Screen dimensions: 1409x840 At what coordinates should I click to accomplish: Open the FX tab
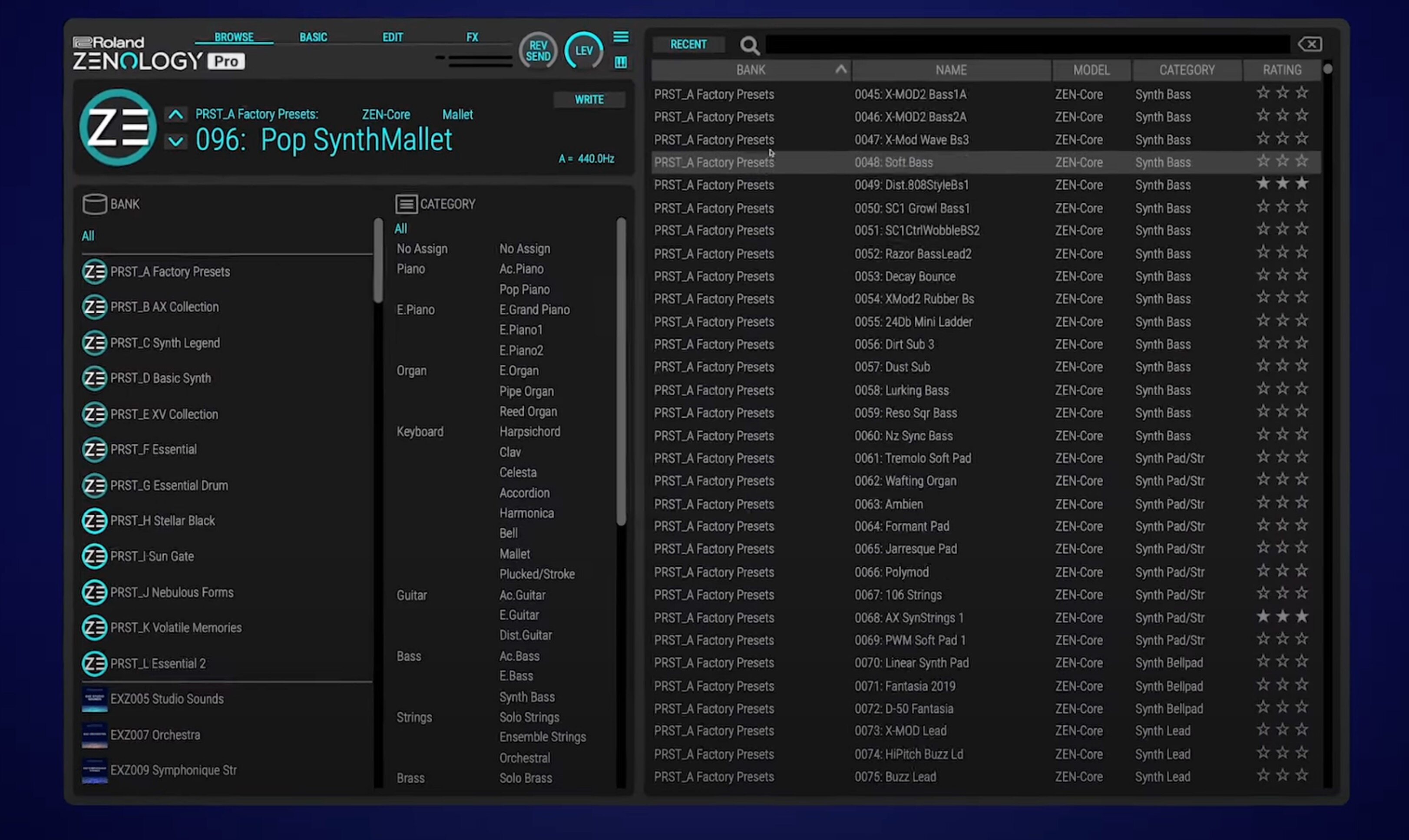(472, 37)
